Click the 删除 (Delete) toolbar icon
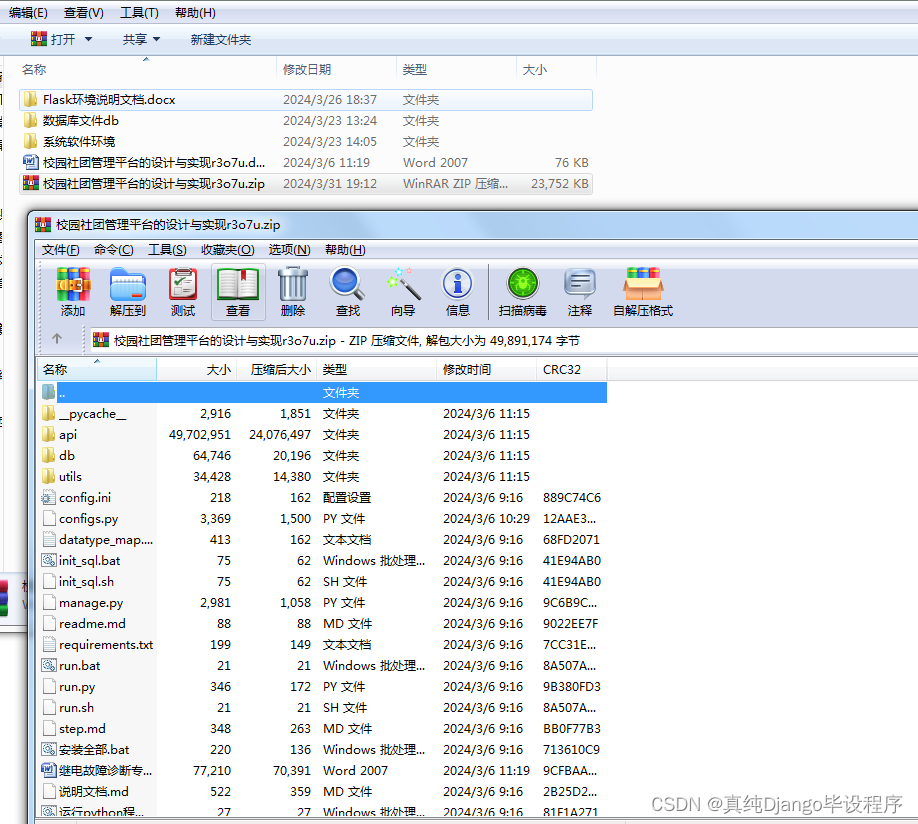The height and width of the screenshot is (824, 918). pyautogui.click(x=292, y=291)
